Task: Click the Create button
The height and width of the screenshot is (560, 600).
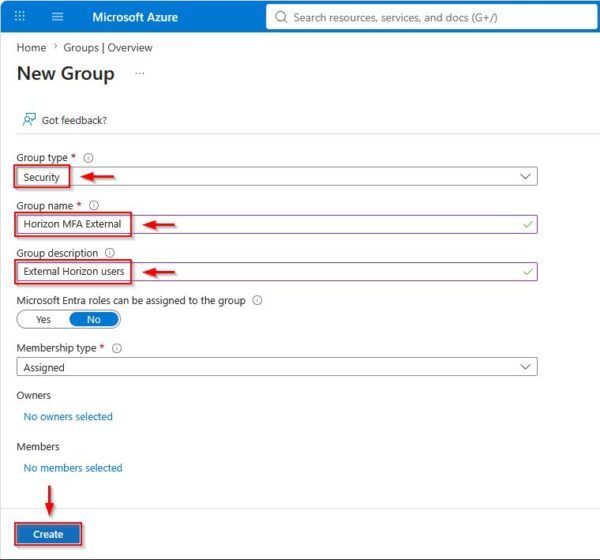Action: 48,534
